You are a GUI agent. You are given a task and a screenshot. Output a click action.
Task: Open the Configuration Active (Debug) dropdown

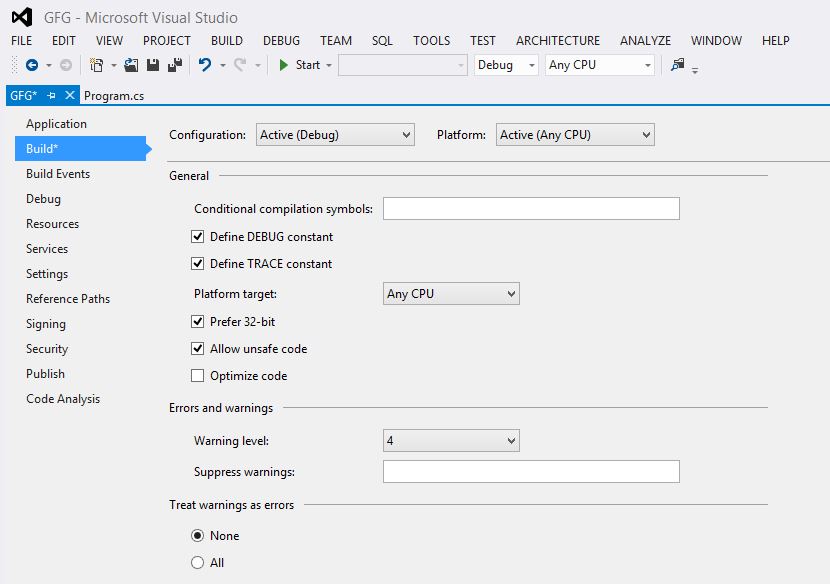click(x=335, y=135)
